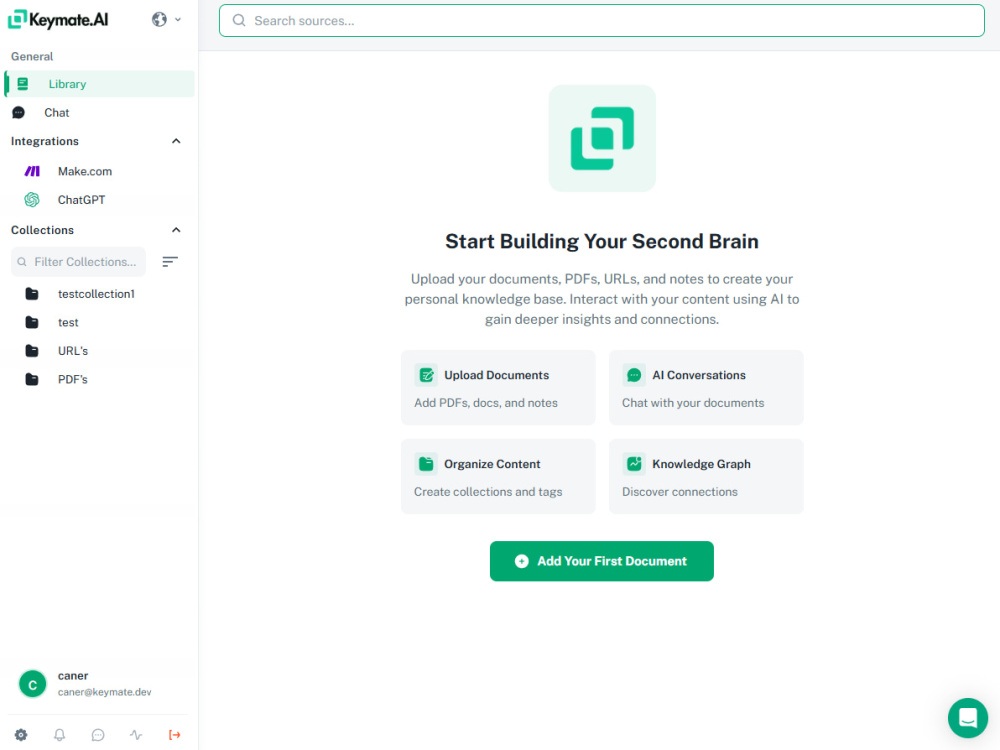Click the AI Conversations chat icon
Screen dimensions: 1000x750
(x=634, y=376)
